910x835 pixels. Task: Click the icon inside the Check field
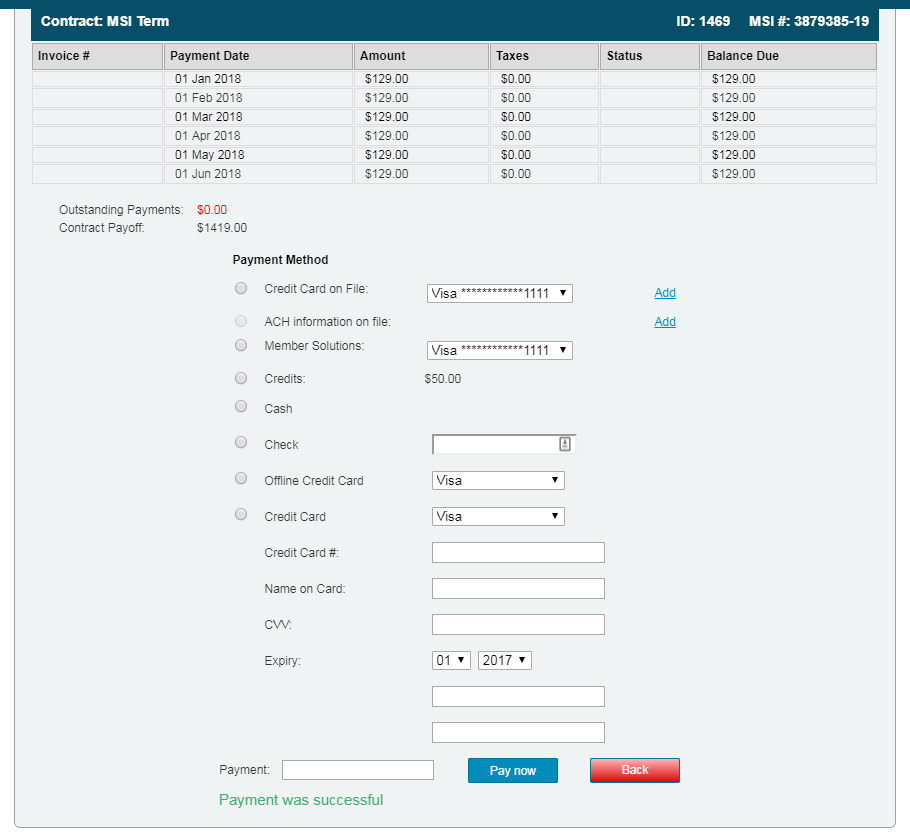pyautogui.click(x=564, y=445)
